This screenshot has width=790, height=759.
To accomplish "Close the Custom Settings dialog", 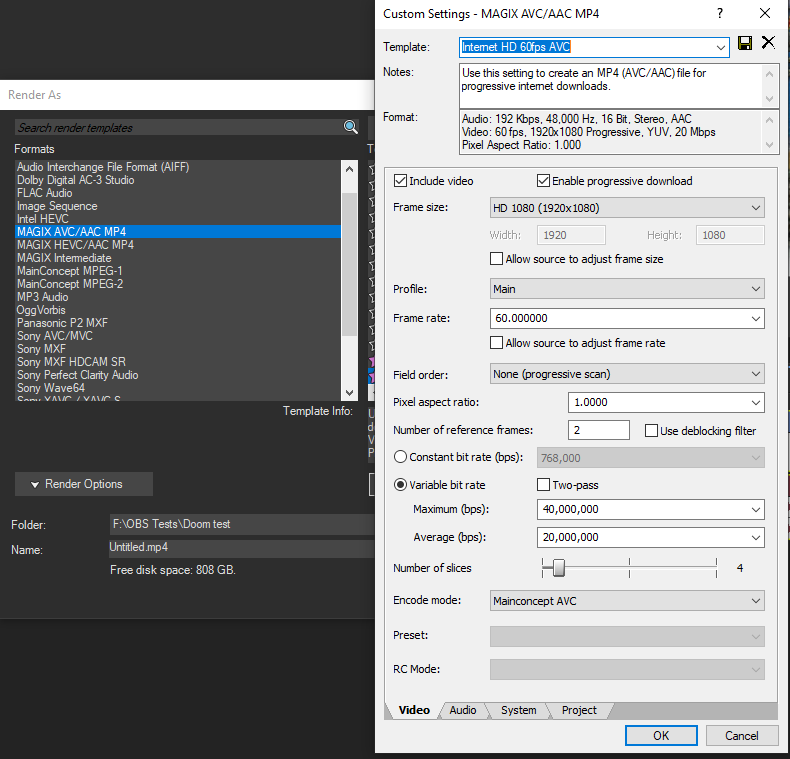I will coord(765,14).
